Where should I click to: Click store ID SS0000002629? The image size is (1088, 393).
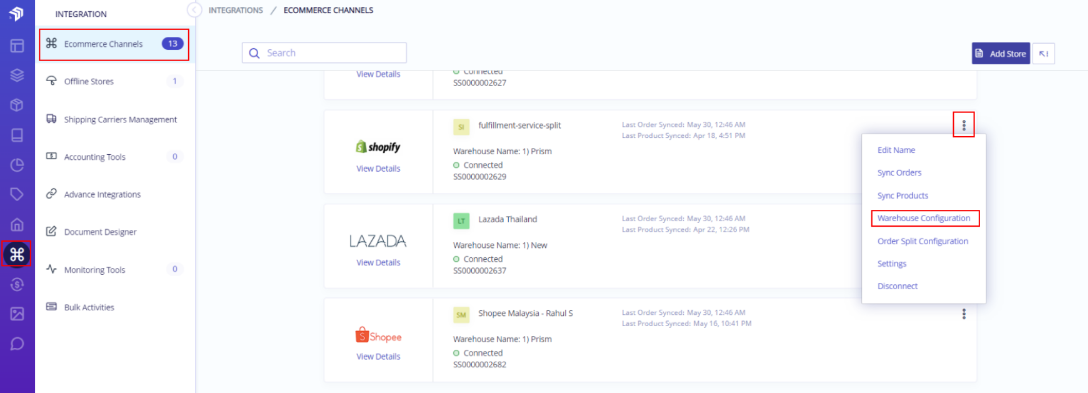pyautogui.click(x=479, y=176)
